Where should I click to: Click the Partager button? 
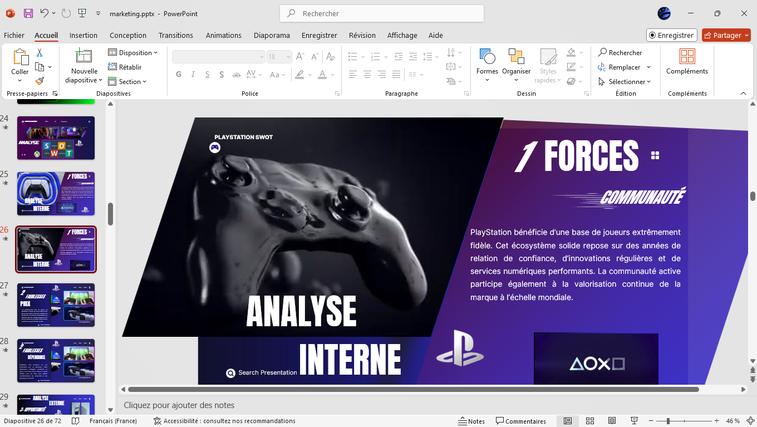726,35
